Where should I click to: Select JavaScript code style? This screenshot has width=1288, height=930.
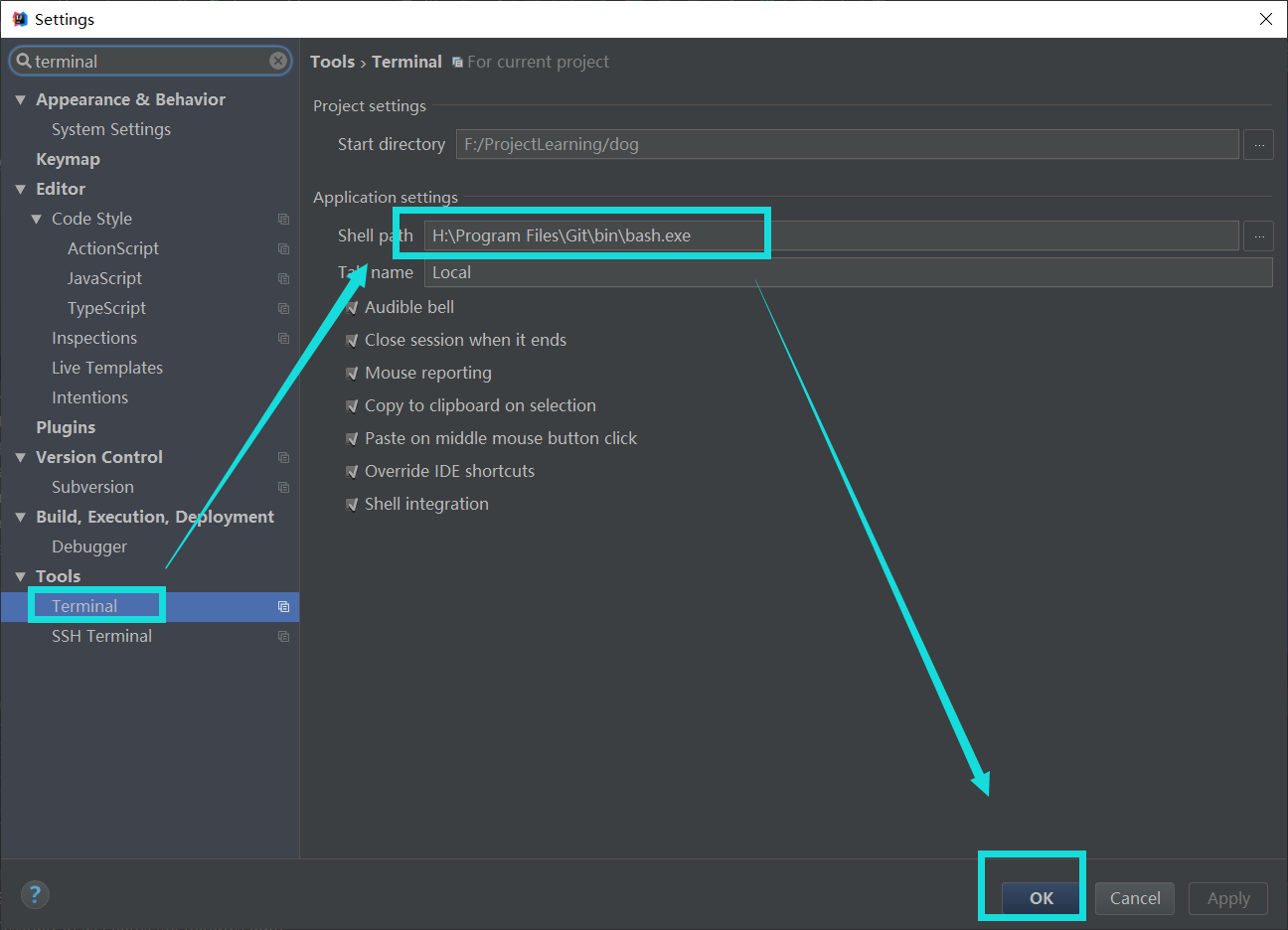pyautogui.click(x=104, y=278)
